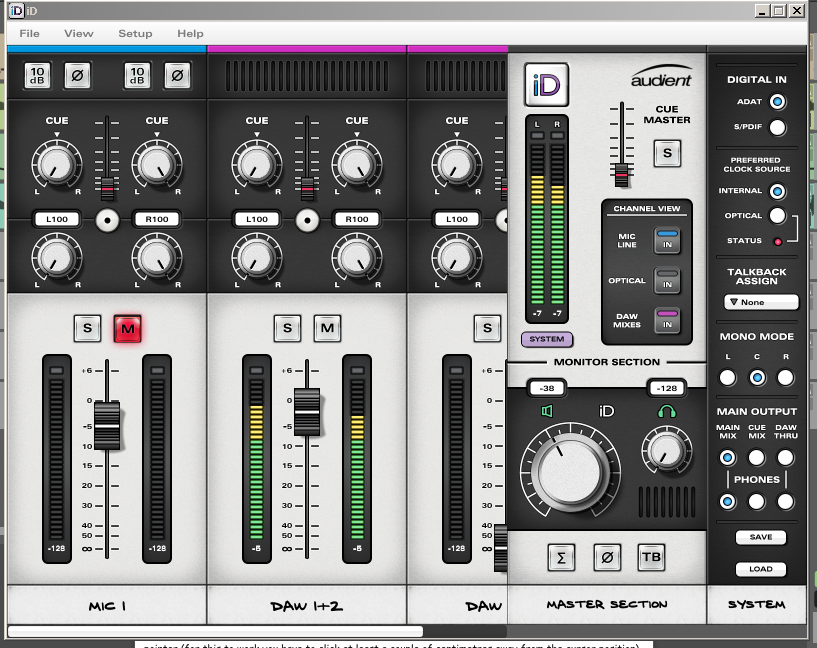
Task: Click the MIC 1 cue level fader
Action: pyautogui.click(x=107, y=189)
